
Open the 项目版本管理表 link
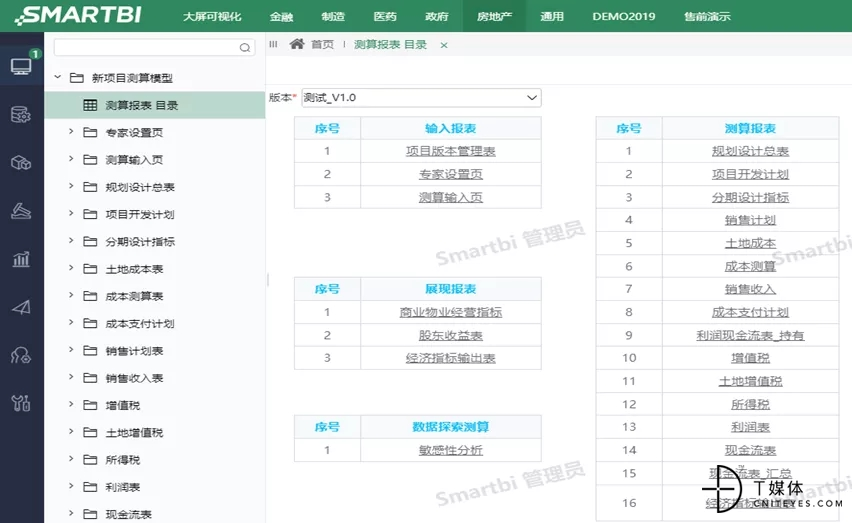point(450,151)
